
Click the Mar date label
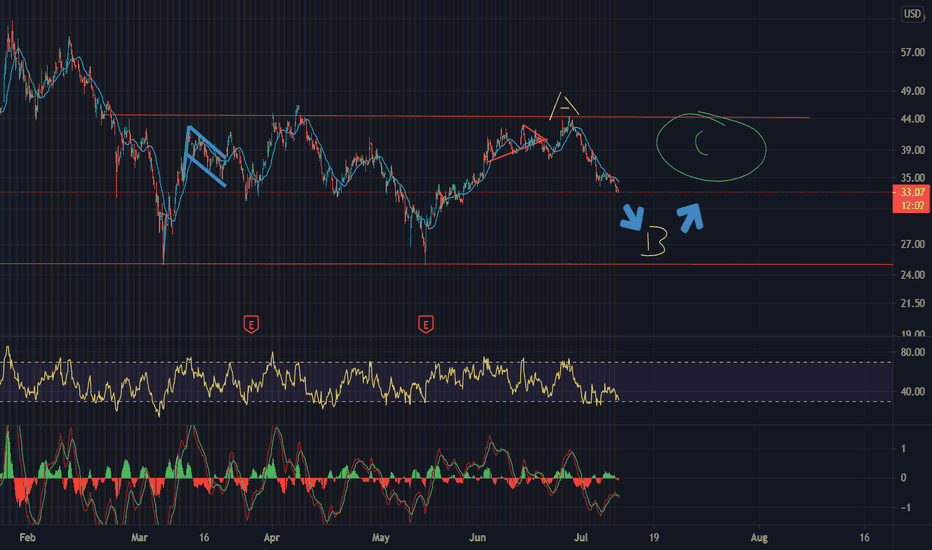[x=139, y=538]
